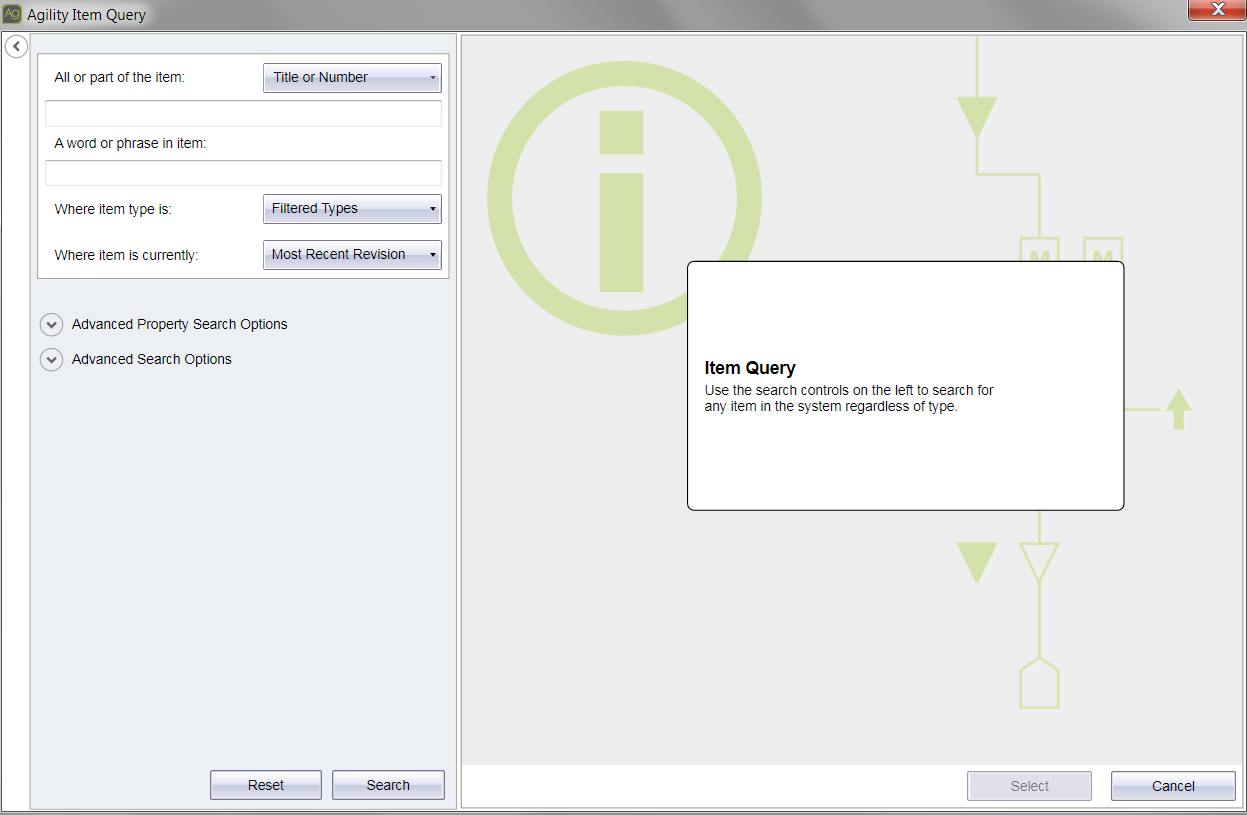Click the 'Item Query' heading text

click(750, 368)
